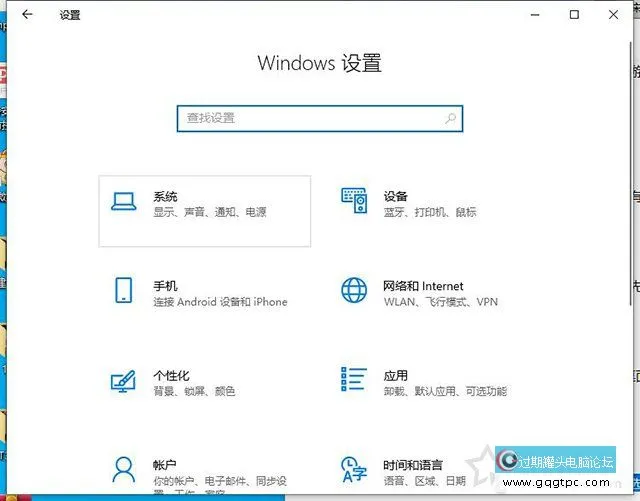Select the 系统 category title

[x=165, y=197]
